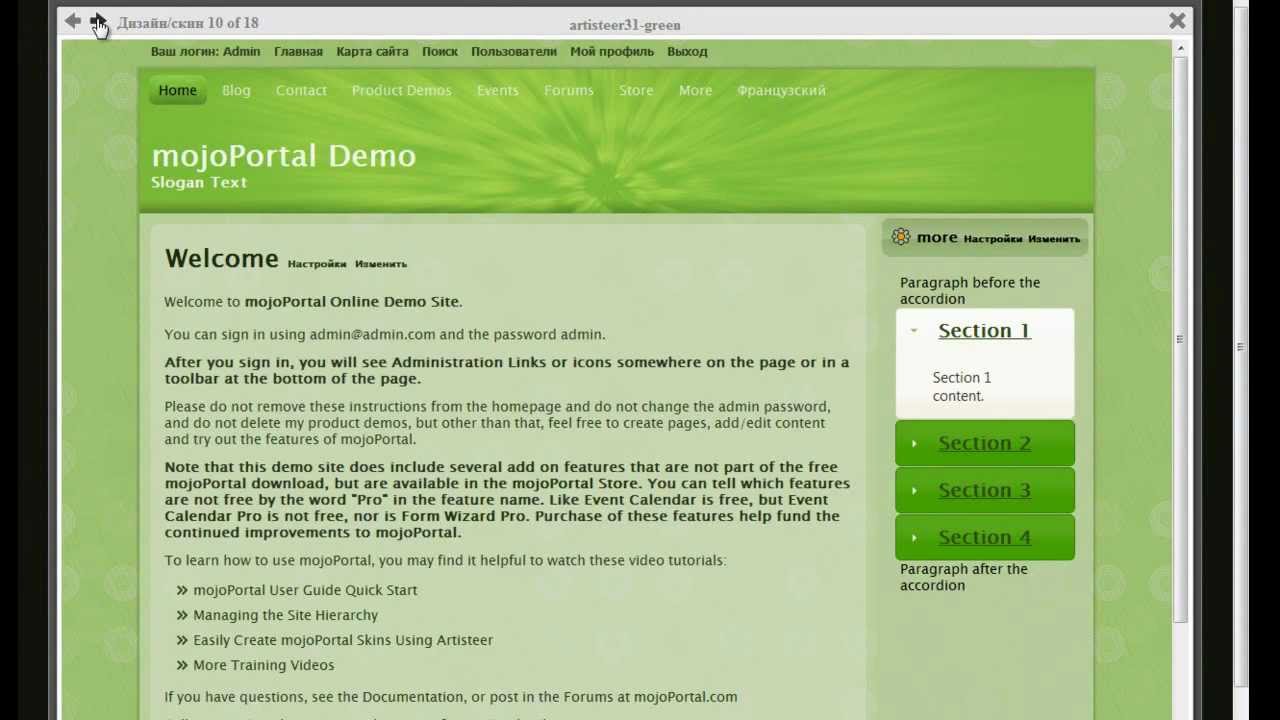Click the inner preview vertical scrollbar
1280x720 pixels.
click(1181, 339)
